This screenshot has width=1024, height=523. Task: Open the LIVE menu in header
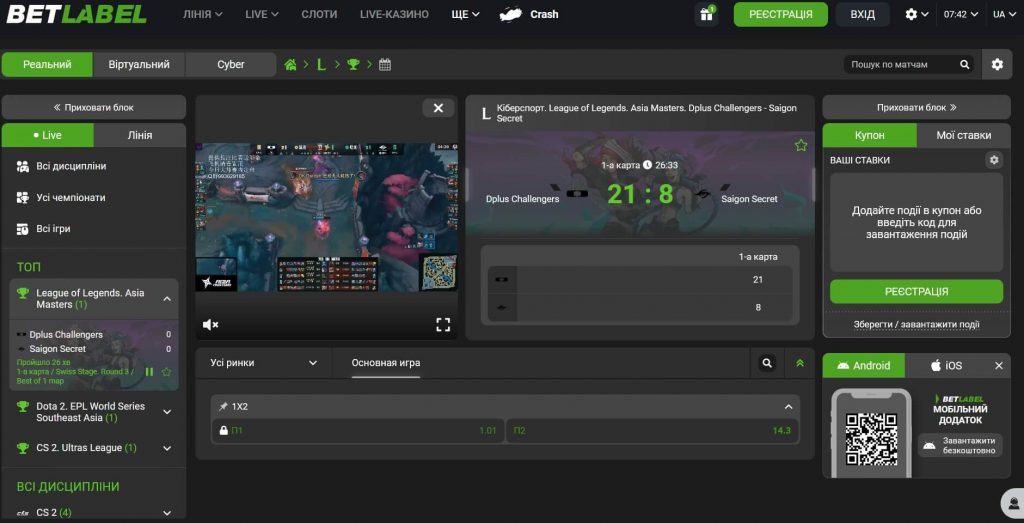(x=262, y=14)
